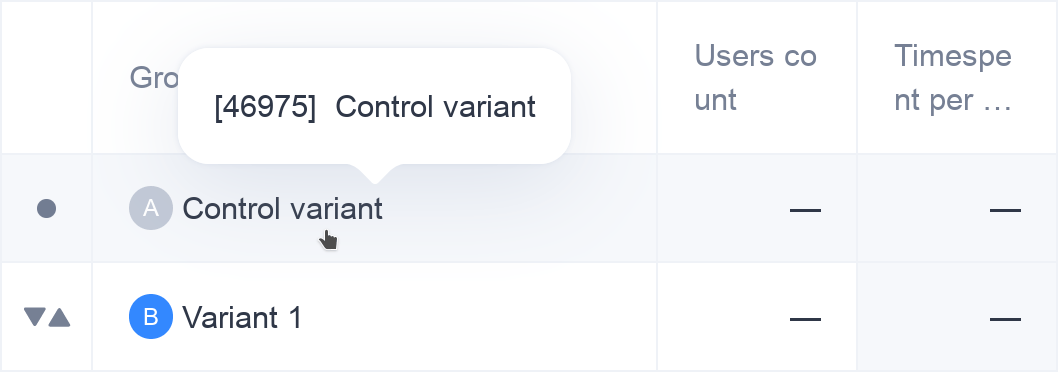
Task: Click Control variant Users count dash cell
Action: point(805,211)
